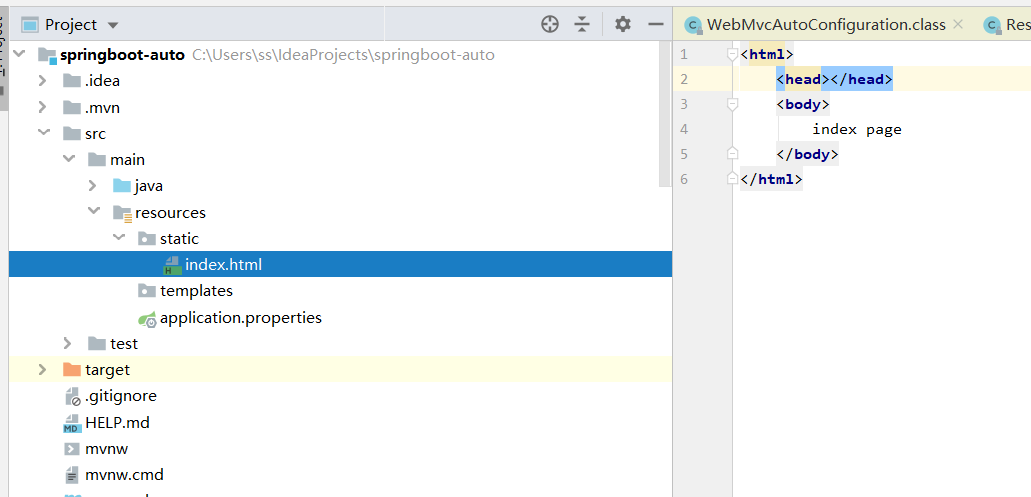This screenshot has width=1031, height=497.
Task: Click the .gitignore file icon
Action: [72, 396]
